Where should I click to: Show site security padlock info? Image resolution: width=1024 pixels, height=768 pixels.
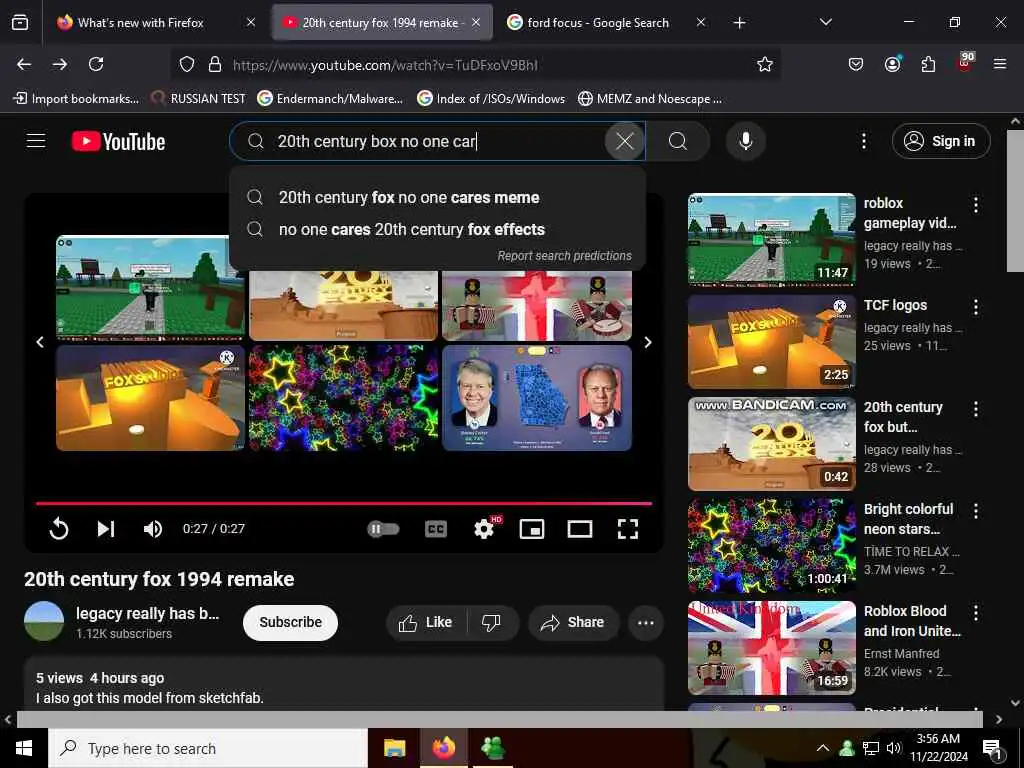pos(215,64)
